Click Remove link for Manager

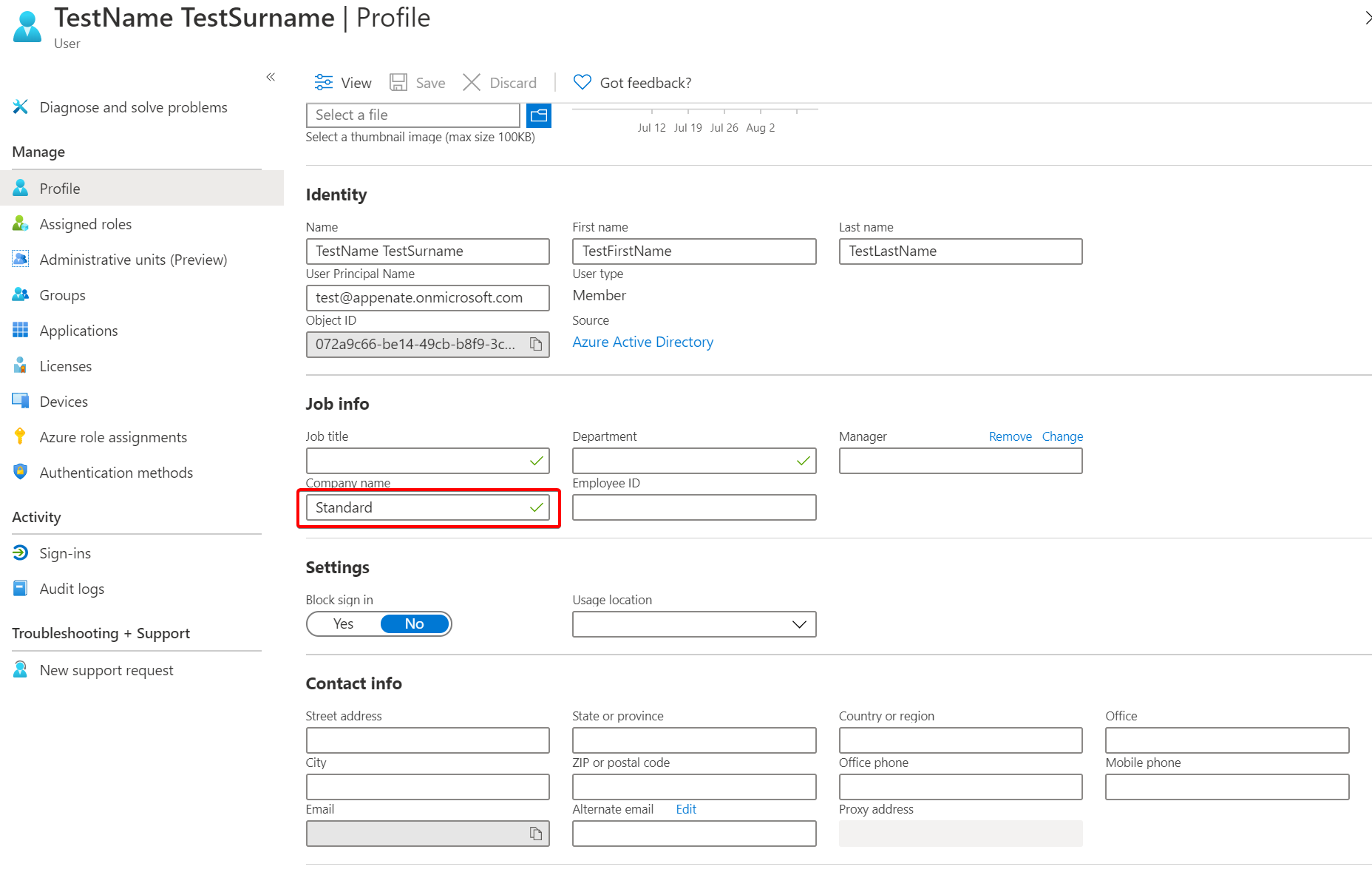(1010, 436)
